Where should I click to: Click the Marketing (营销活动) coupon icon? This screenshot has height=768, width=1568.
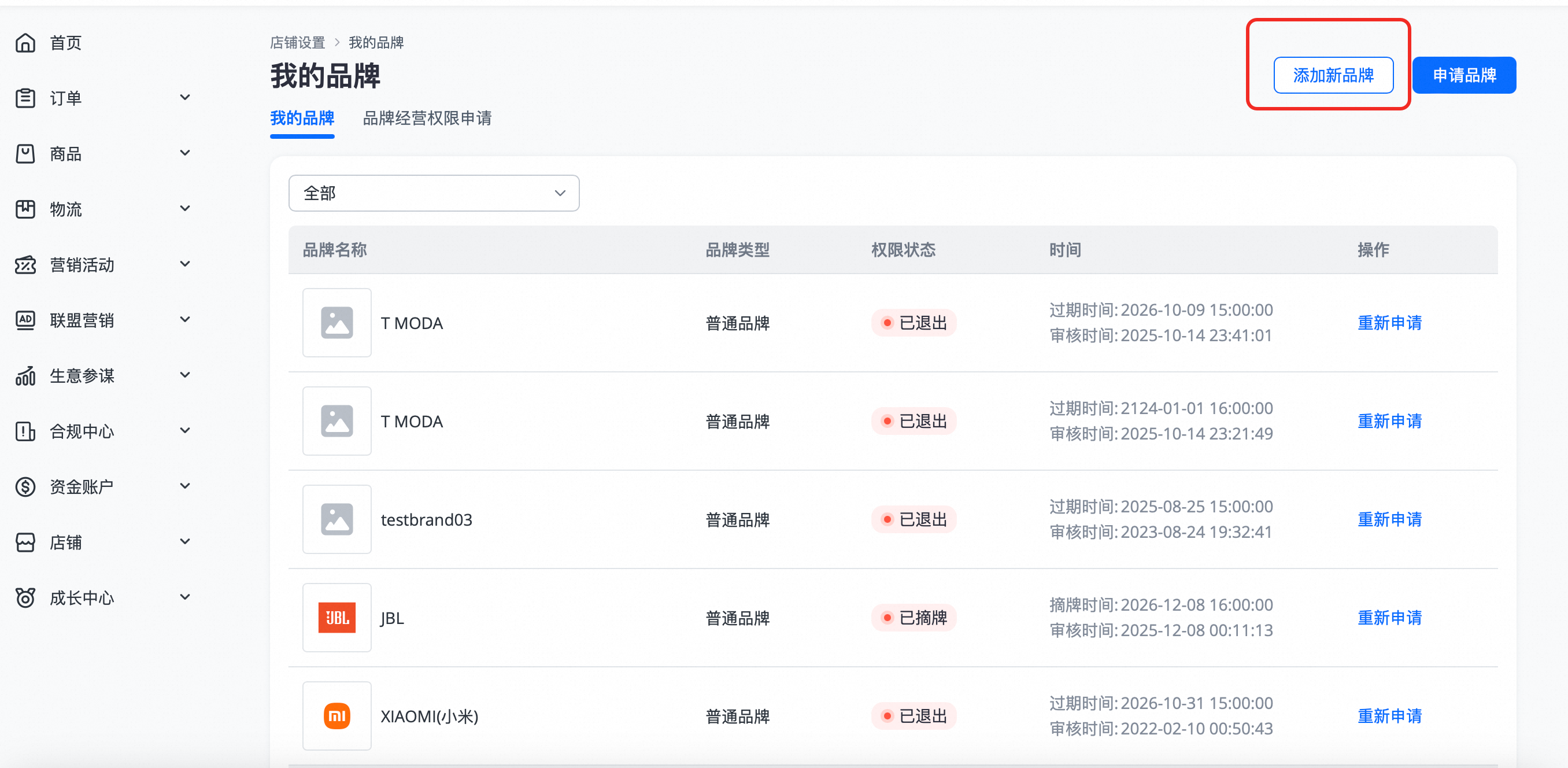pos(25,265)
